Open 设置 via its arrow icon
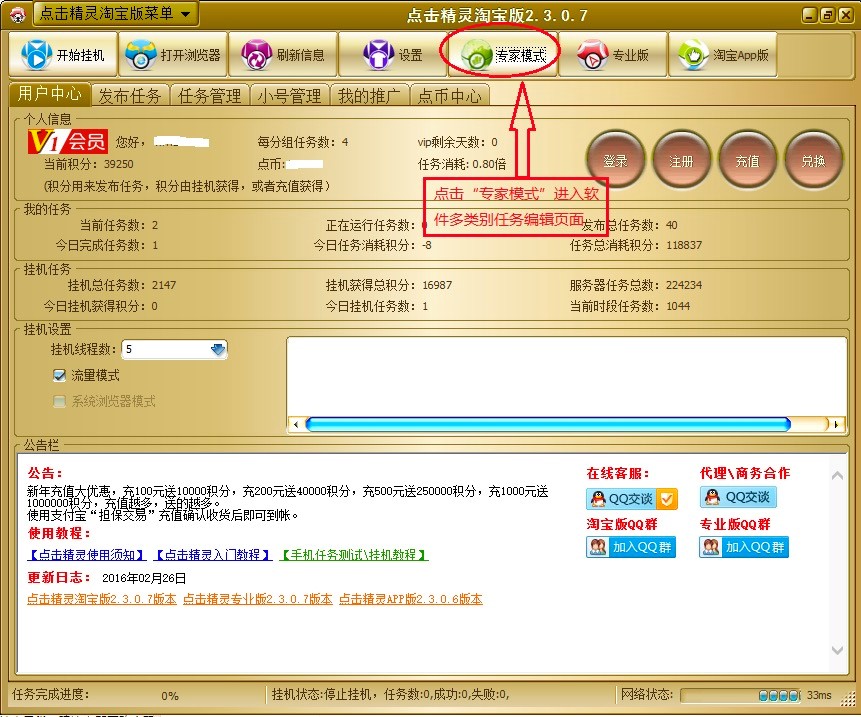 tap(378, 55)
